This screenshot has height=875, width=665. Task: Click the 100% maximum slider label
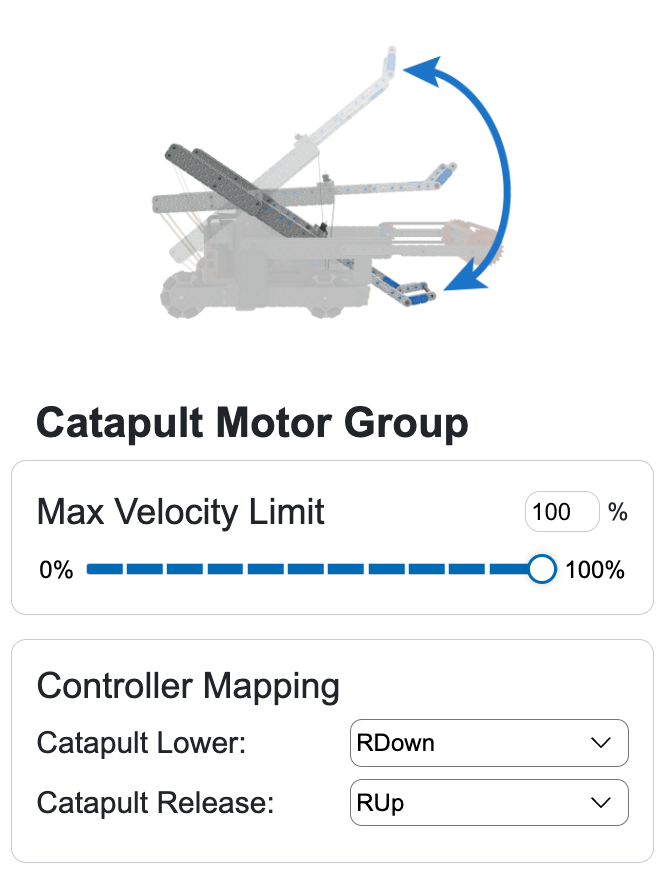(x=595, y=571)
